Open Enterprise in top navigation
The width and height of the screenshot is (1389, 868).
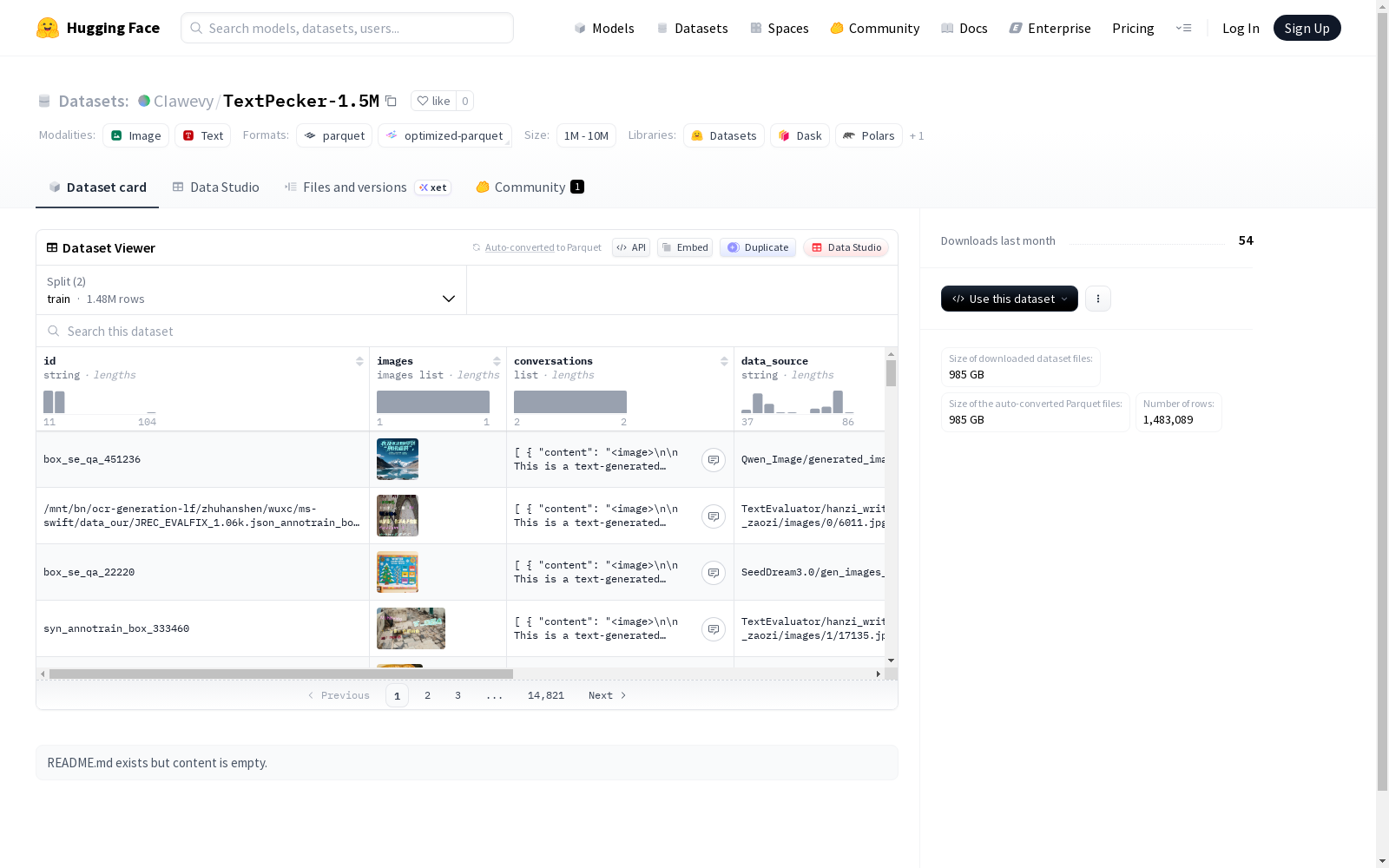pyautogui.click(x=1050, y=28)
